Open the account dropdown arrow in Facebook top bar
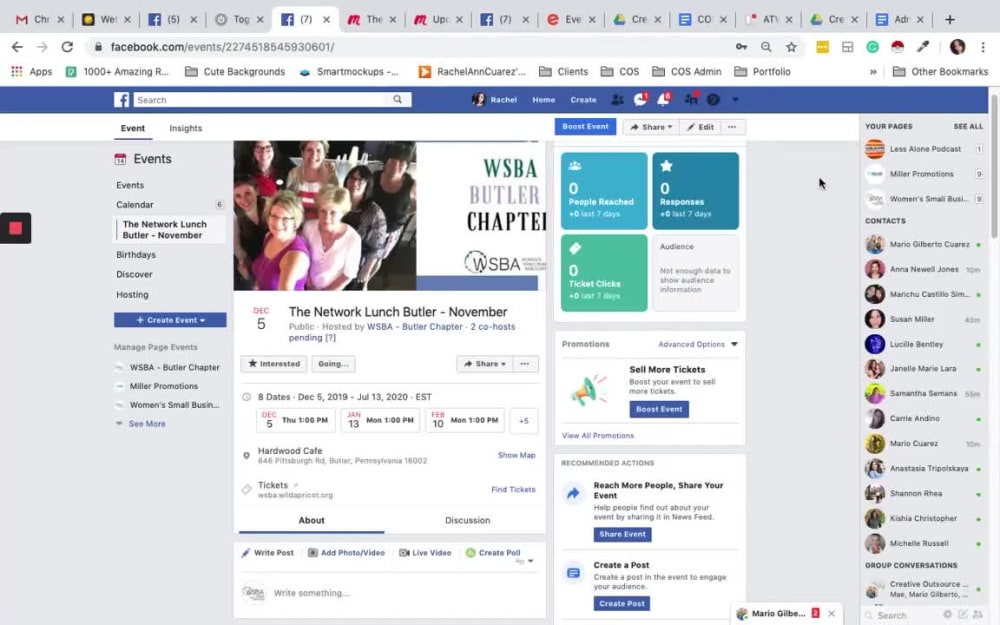The height and width of the screenshot is (625, 1000). (x=735, y=99)
